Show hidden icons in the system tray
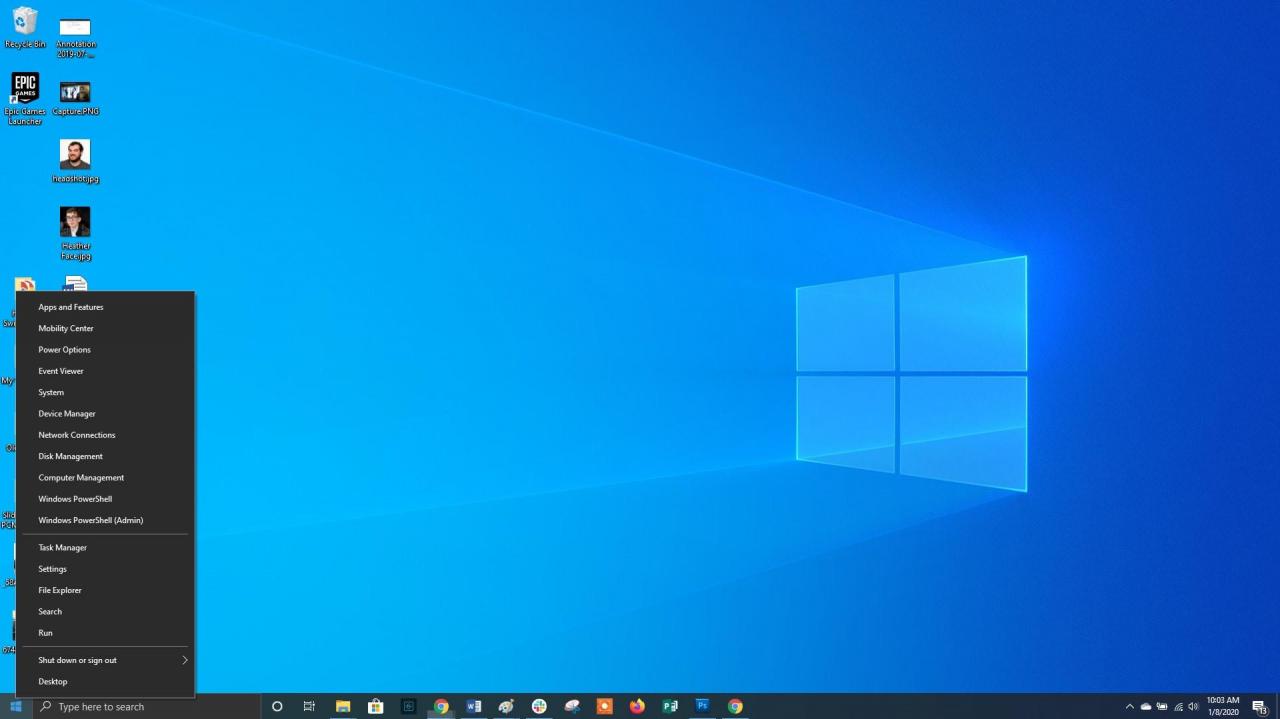Image resolution: width=1280 pixels, height=719 pixels. click(x=1130, y=706)
